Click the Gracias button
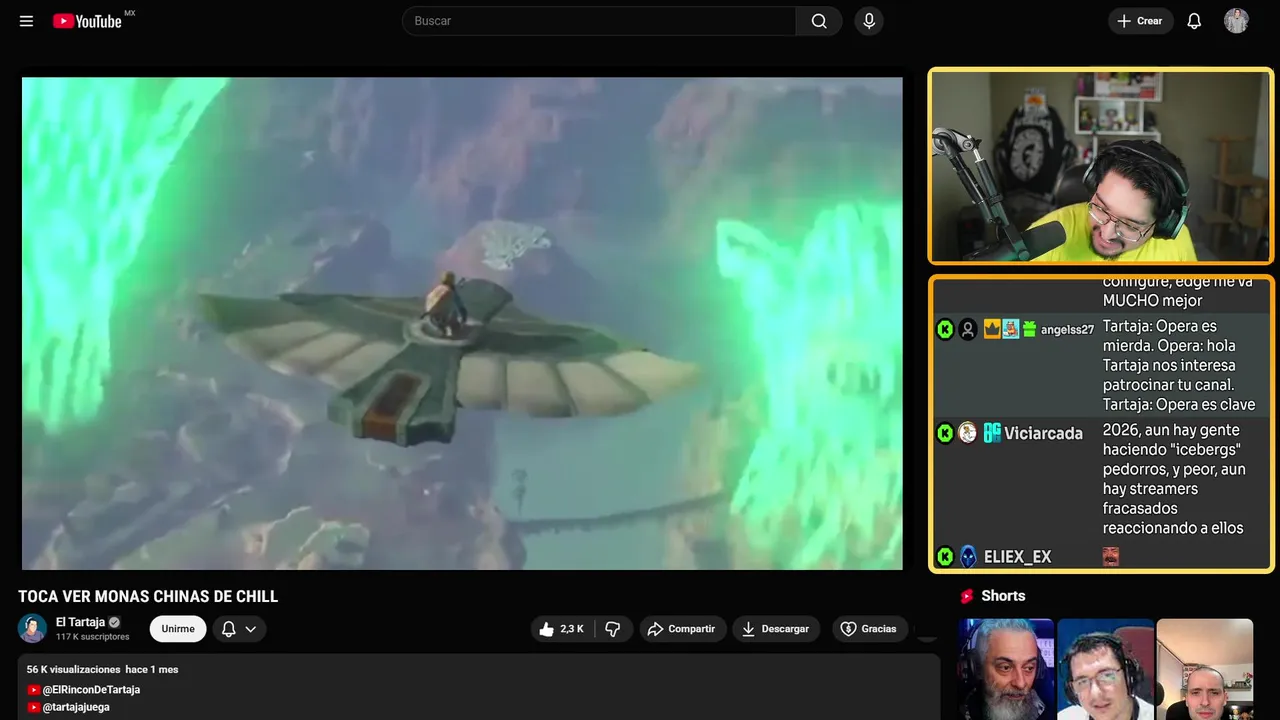The width and height of the screenshot is (1280, 720). coord(868,629)
